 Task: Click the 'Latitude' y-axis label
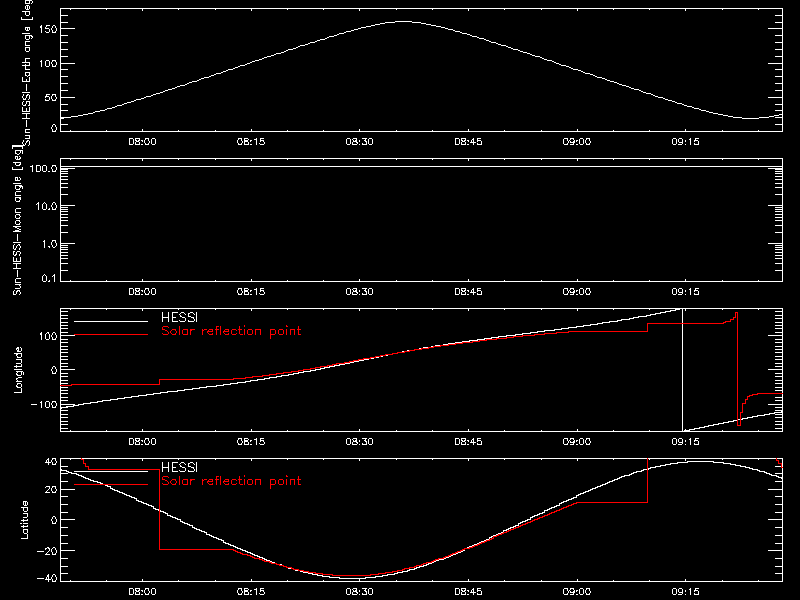pos(24,520)
